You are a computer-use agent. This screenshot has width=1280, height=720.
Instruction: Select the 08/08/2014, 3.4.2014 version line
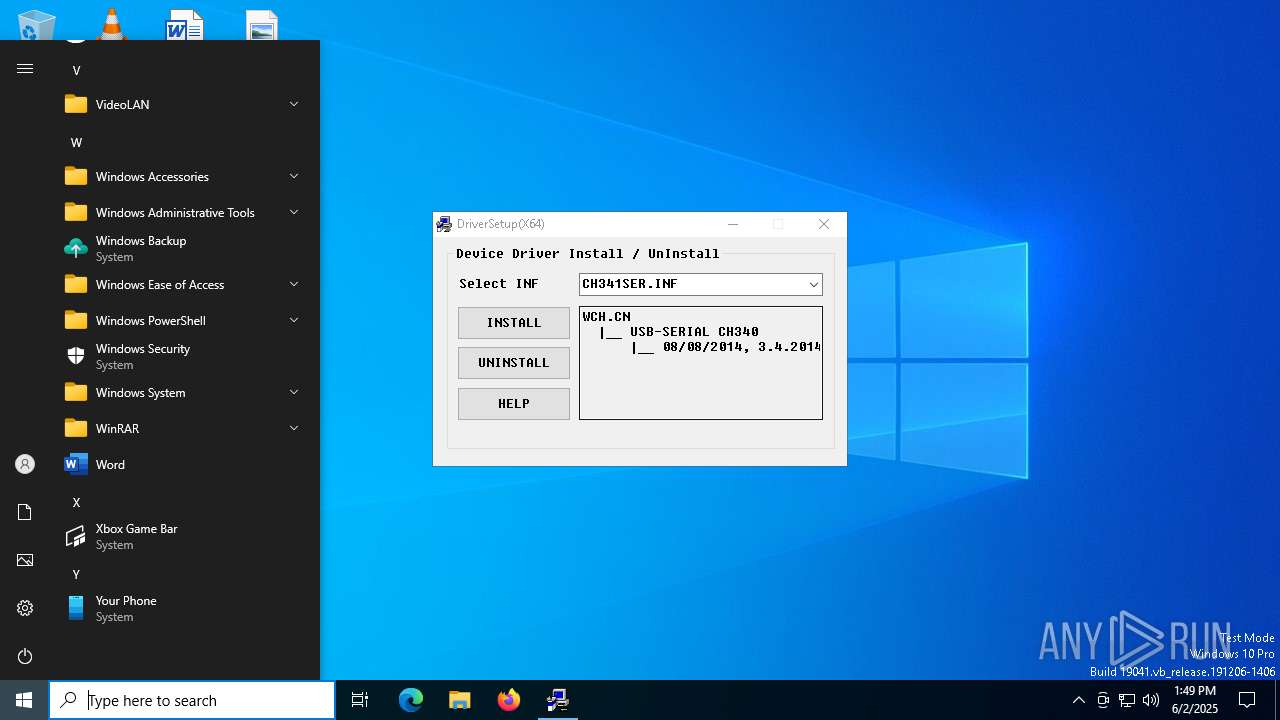point(741,347)
